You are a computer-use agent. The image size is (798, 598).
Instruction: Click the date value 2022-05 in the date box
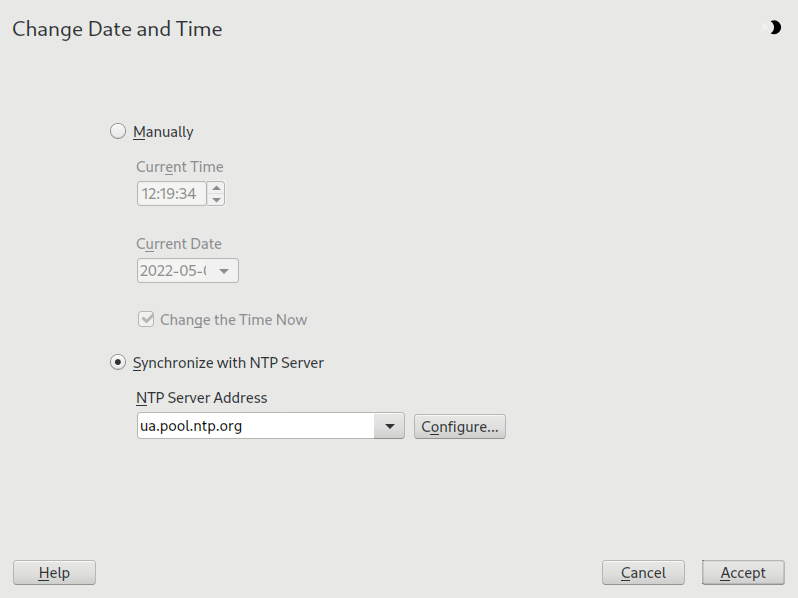(174, 271)
